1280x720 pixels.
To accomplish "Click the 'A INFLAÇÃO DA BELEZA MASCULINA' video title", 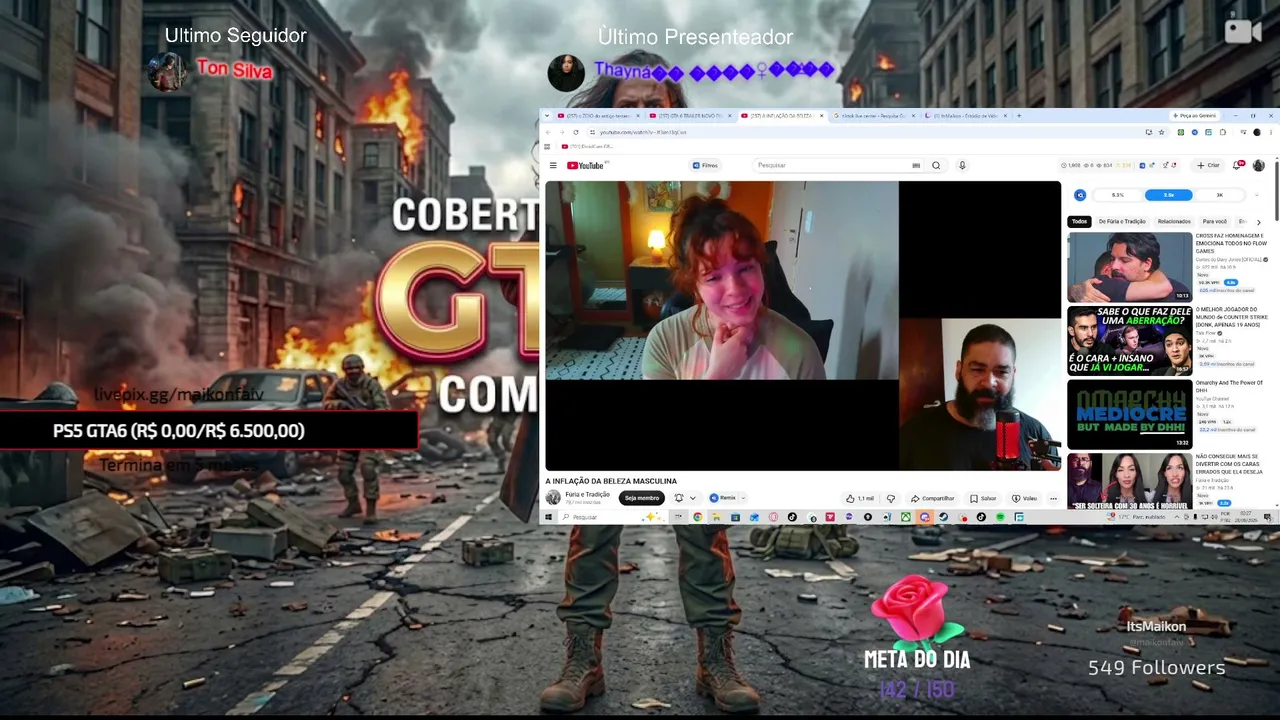I will 611,481.
